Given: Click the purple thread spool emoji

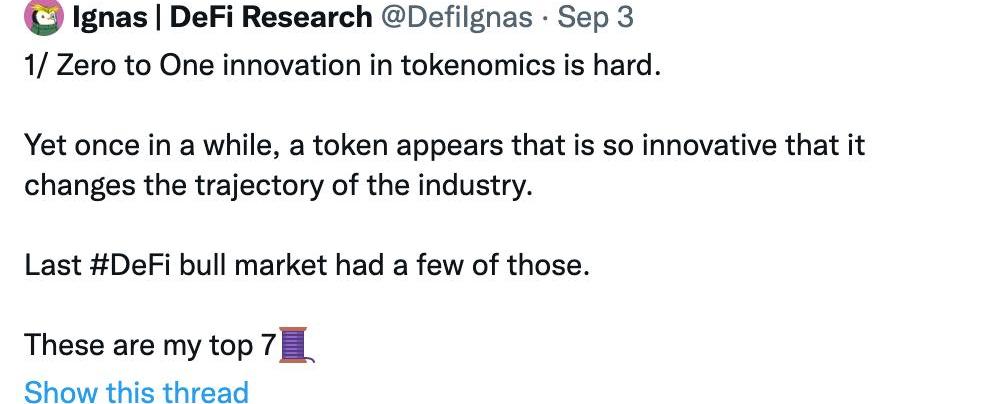Looking at the screenshot, I should tap(297, 345).
